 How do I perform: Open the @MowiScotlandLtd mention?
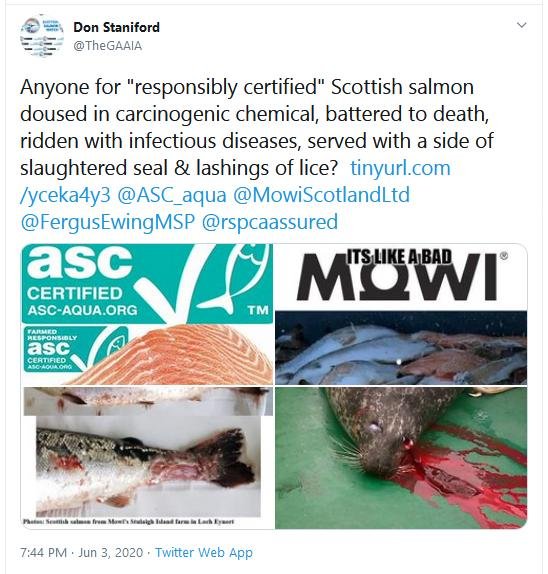coord(321,195)
